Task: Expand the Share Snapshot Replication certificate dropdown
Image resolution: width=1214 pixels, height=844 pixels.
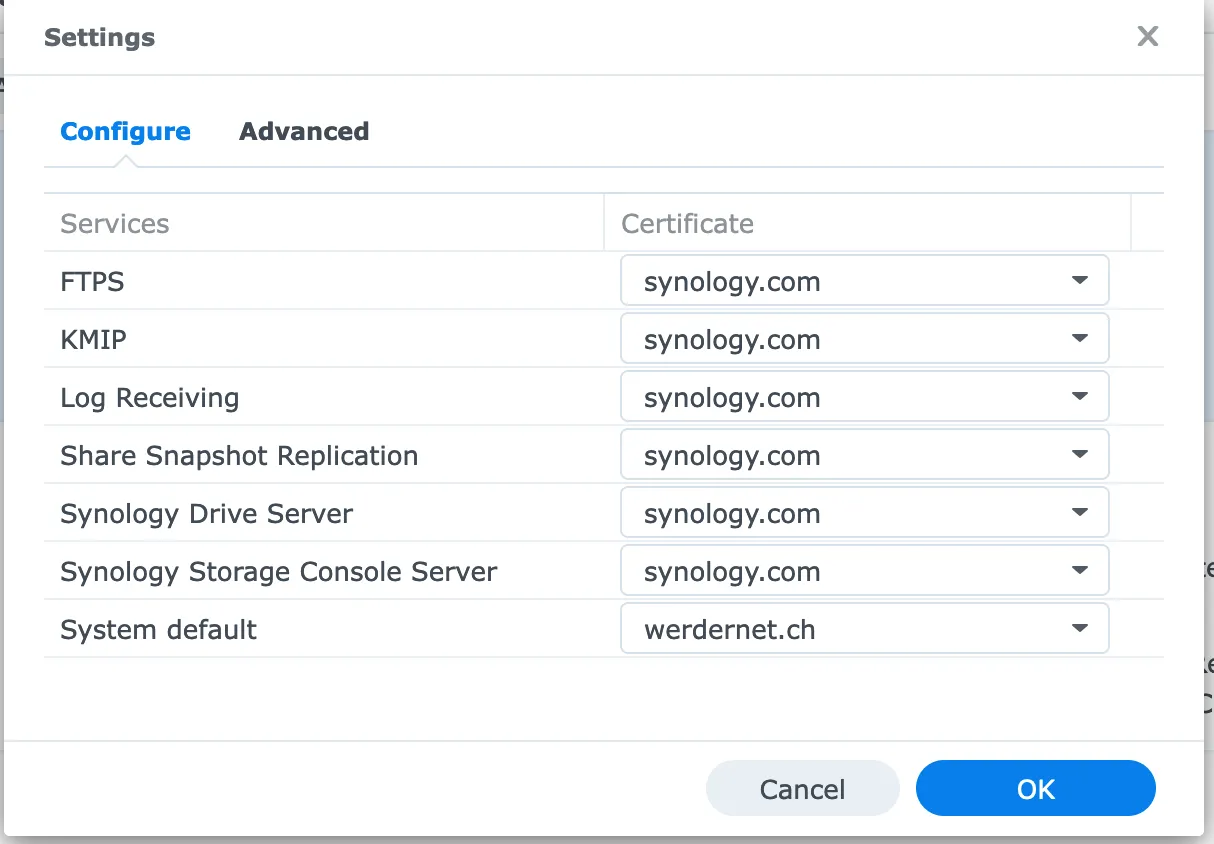Action: (x=864, y=455)
